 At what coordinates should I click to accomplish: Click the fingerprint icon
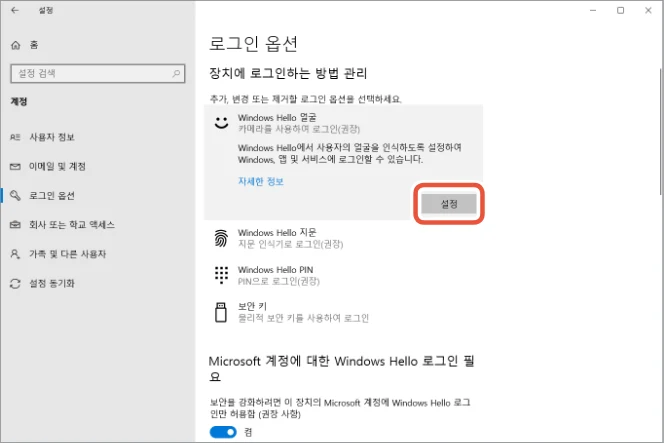click(221, 238)
